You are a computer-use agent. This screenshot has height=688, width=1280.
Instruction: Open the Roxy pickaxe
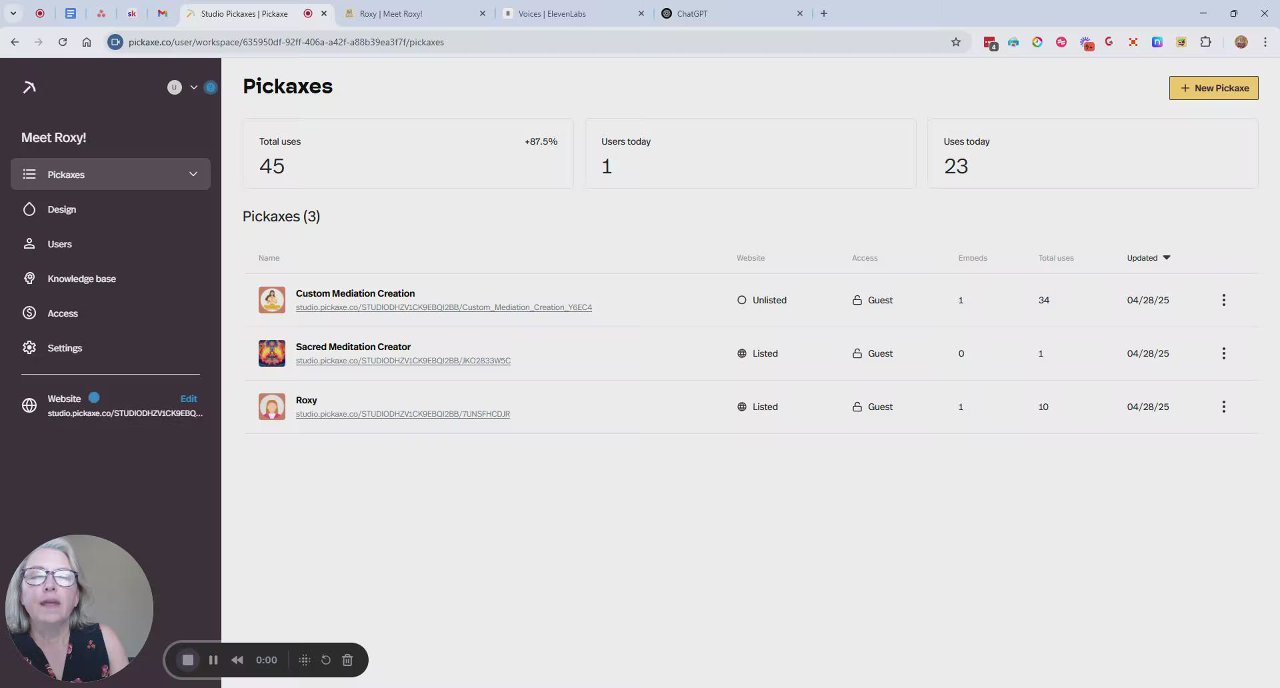tap(306, 400)
